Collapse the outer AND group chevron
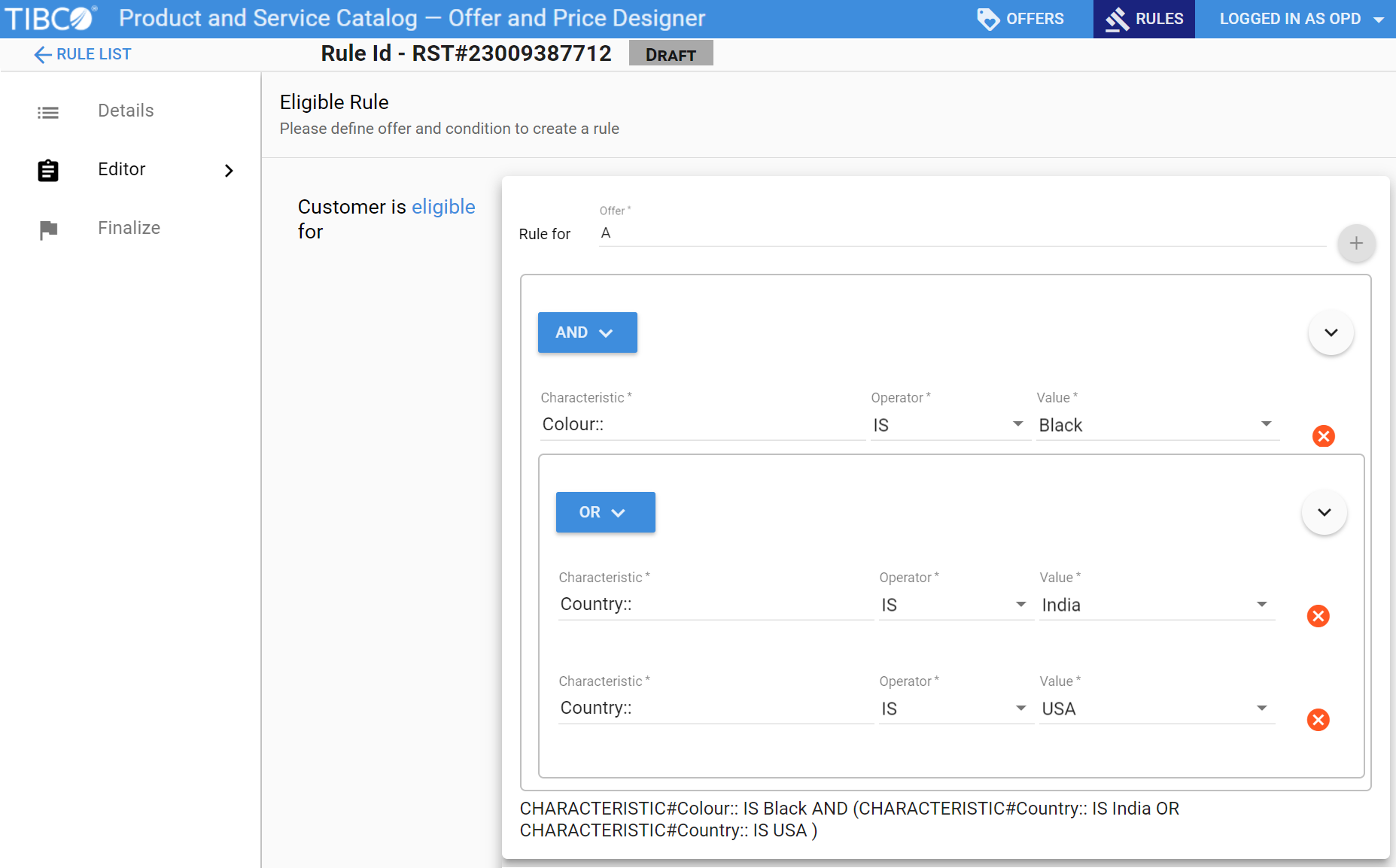This screenshot has width=1396, height=868. 1331,332
